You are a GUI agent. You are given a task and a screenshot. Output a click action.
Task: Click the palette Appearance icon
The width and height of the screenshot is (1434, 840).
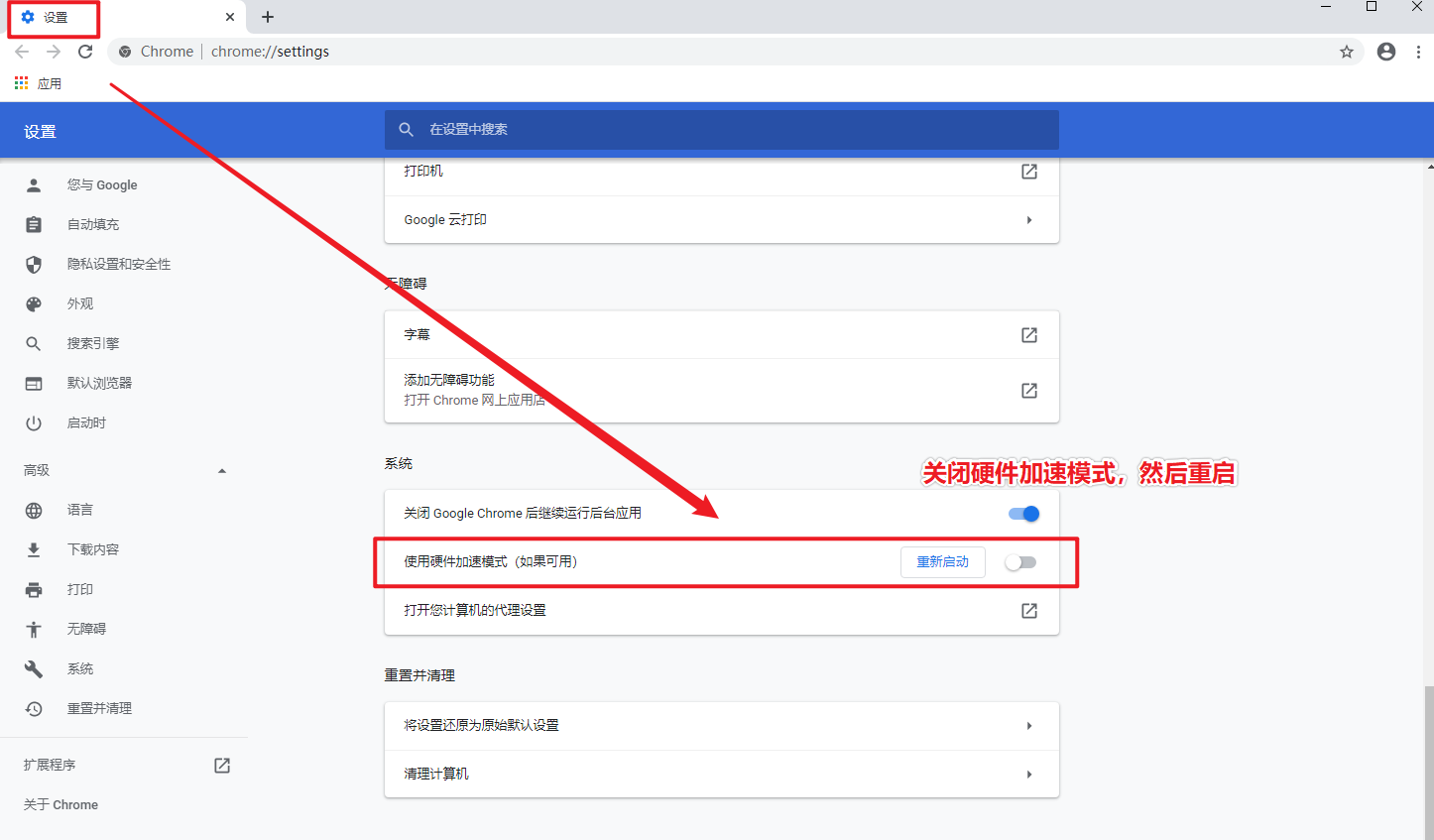pos(34,304)
